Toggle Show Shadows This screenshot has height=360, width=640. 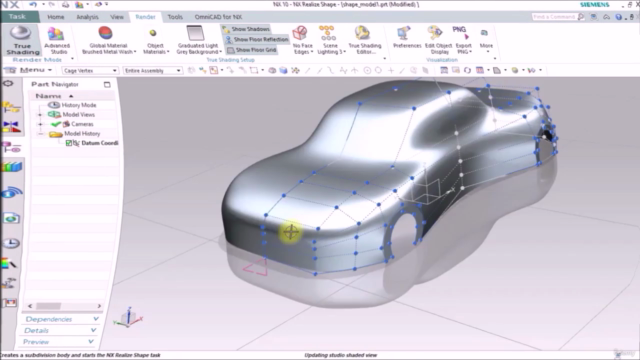tap(246, 29)
